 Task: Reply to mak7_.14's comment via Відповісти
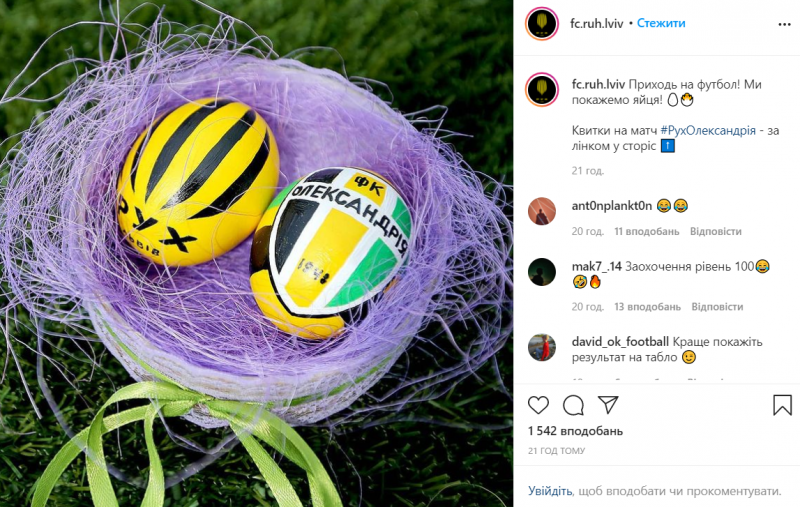pyautogui.click(x=717, y=307)
